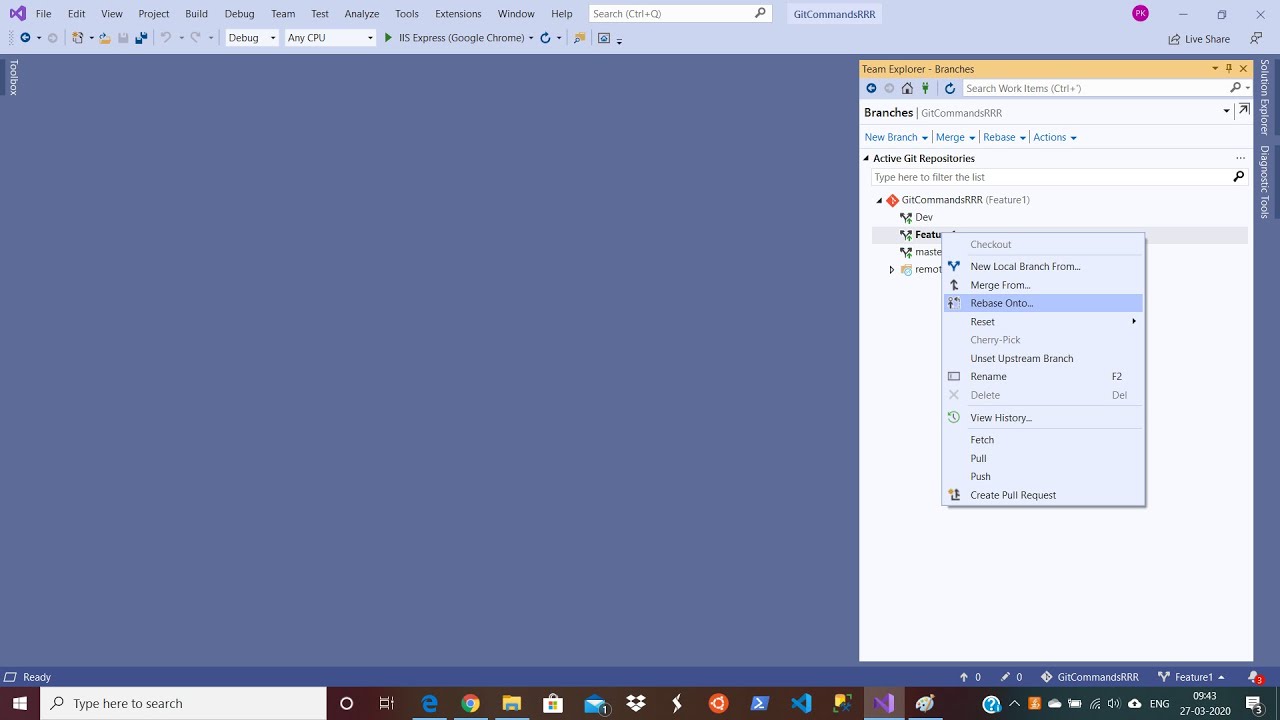Click the browser refresh toolbar icon
This screenshot has height=720, width=1280.
coord(545,38)
